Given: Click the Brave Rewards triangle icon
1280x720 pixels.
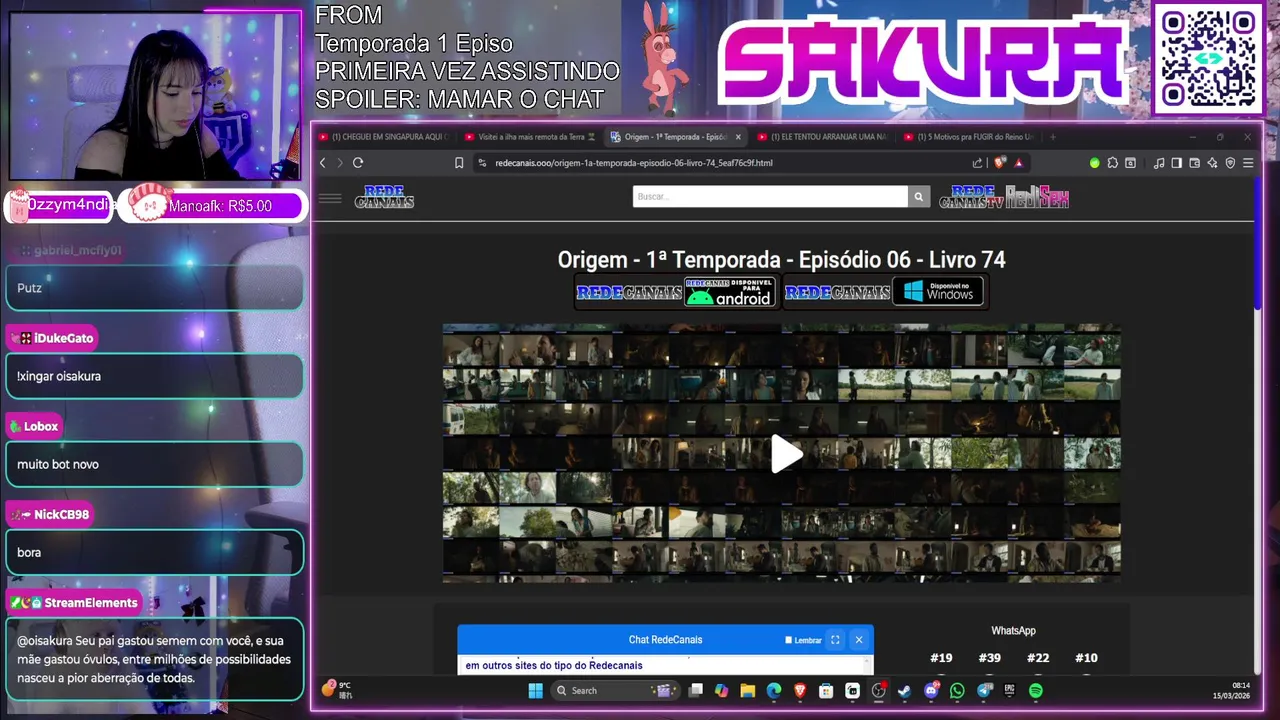Looking at the screenshot, I should (1019, 163).
